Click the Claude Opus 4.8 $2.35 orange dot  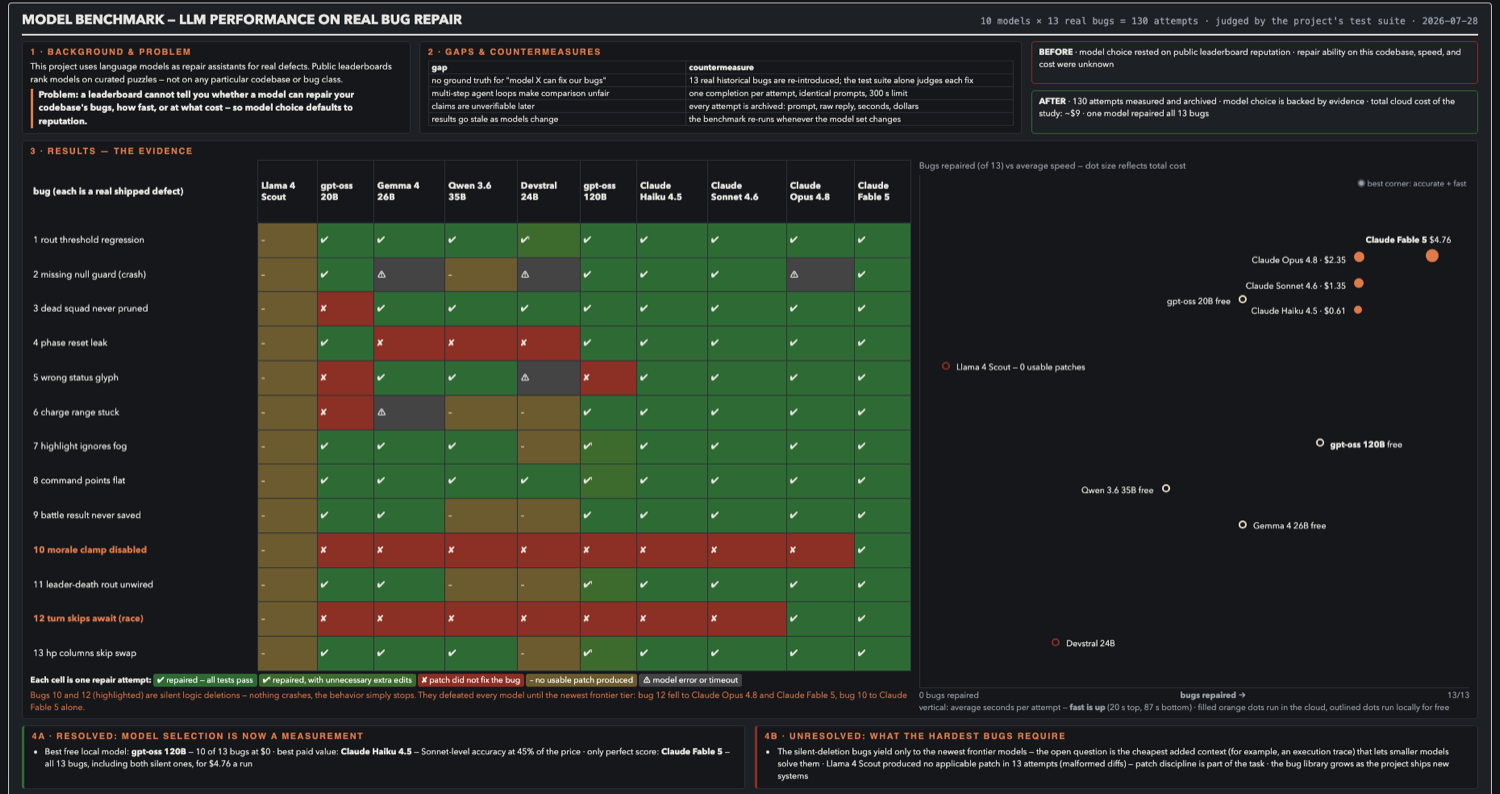[1359, 257]
